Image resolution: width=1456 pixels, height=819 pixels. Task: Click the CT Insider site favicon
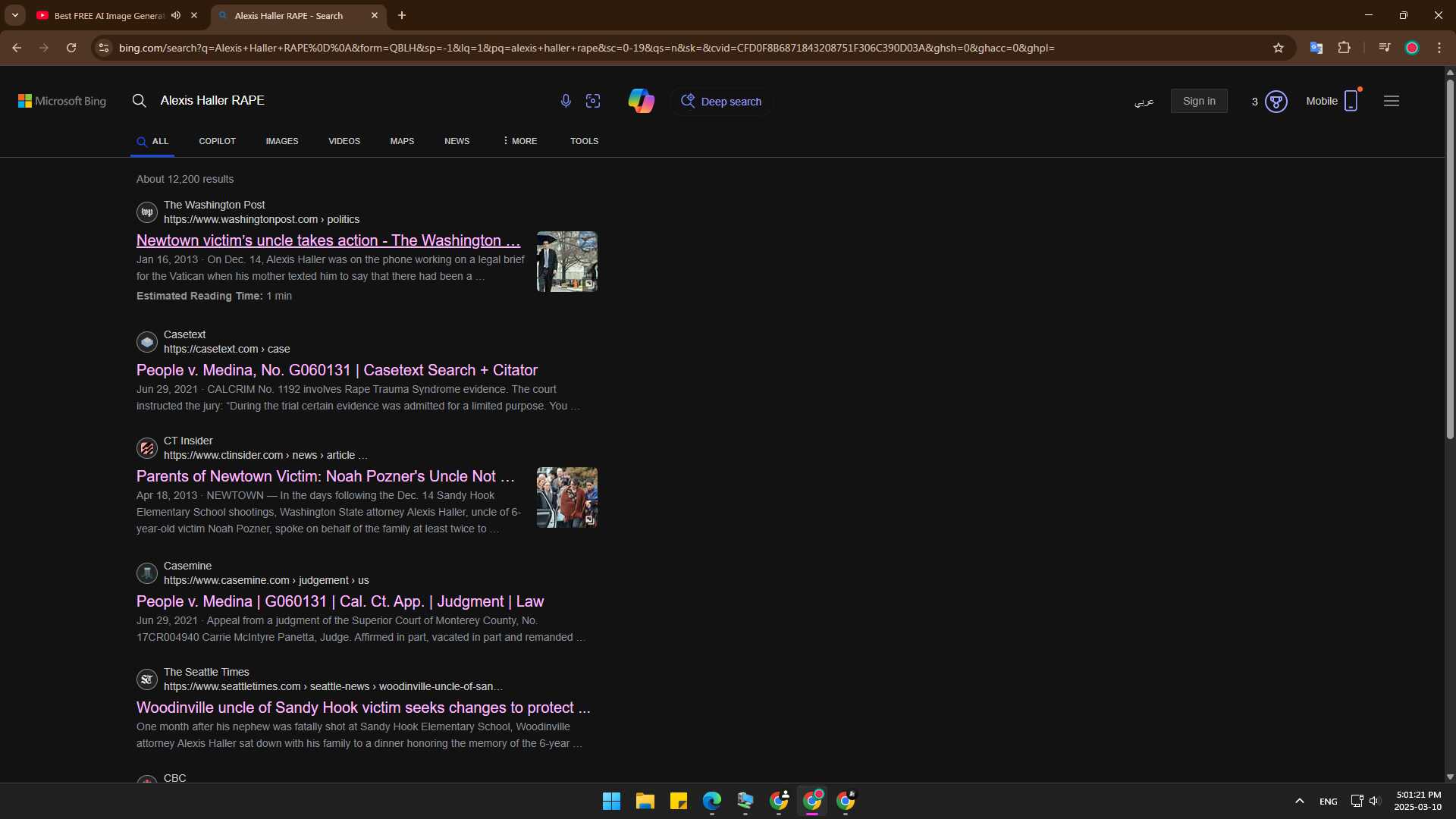147,448
